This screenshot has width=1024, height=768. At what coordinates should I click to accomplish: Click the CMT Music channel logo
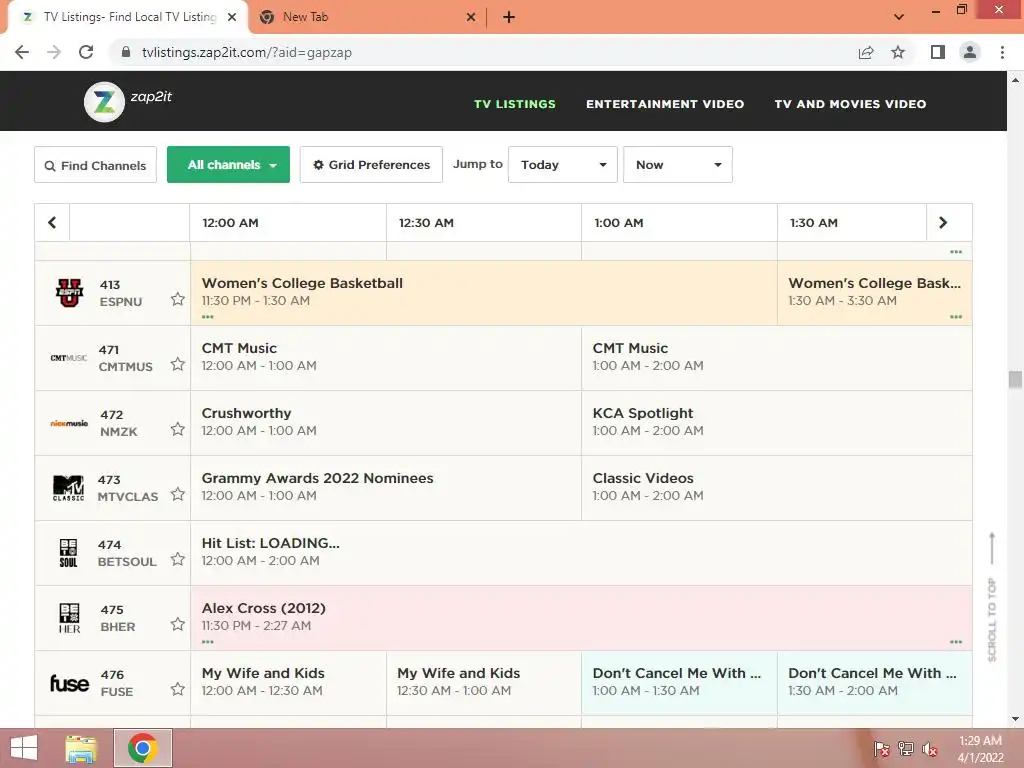pyautogui.click(x=69, y=358)
